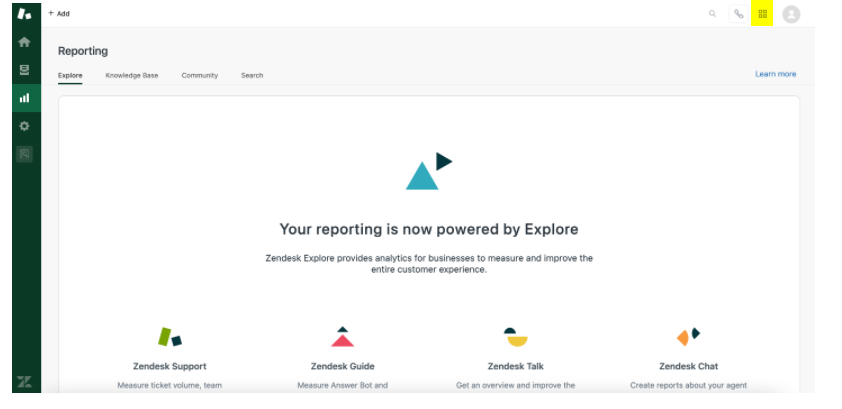
Task: Go to Home in the sidebar
Action: [x=25, y=42]
